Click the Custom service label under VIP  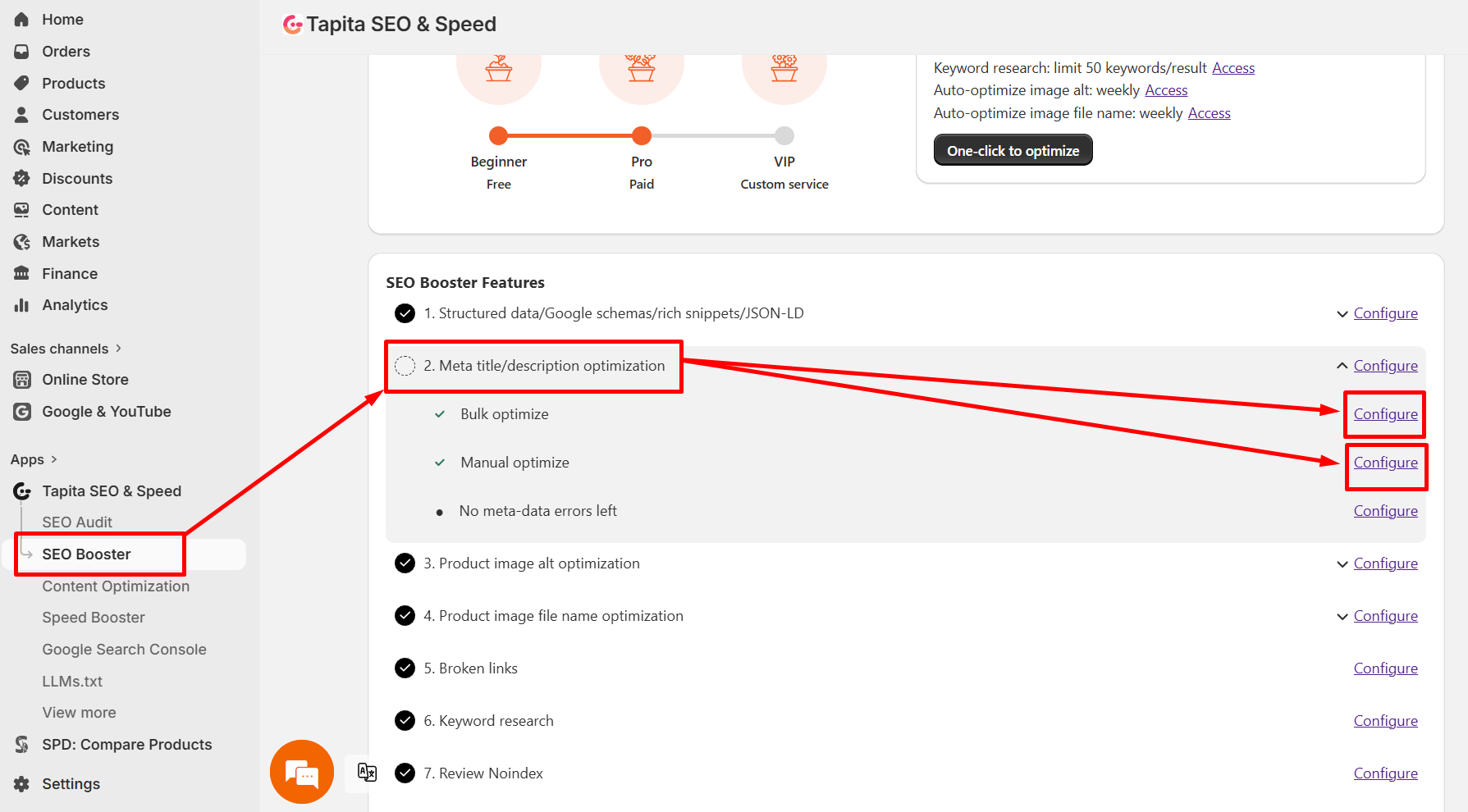click(784, 185)
